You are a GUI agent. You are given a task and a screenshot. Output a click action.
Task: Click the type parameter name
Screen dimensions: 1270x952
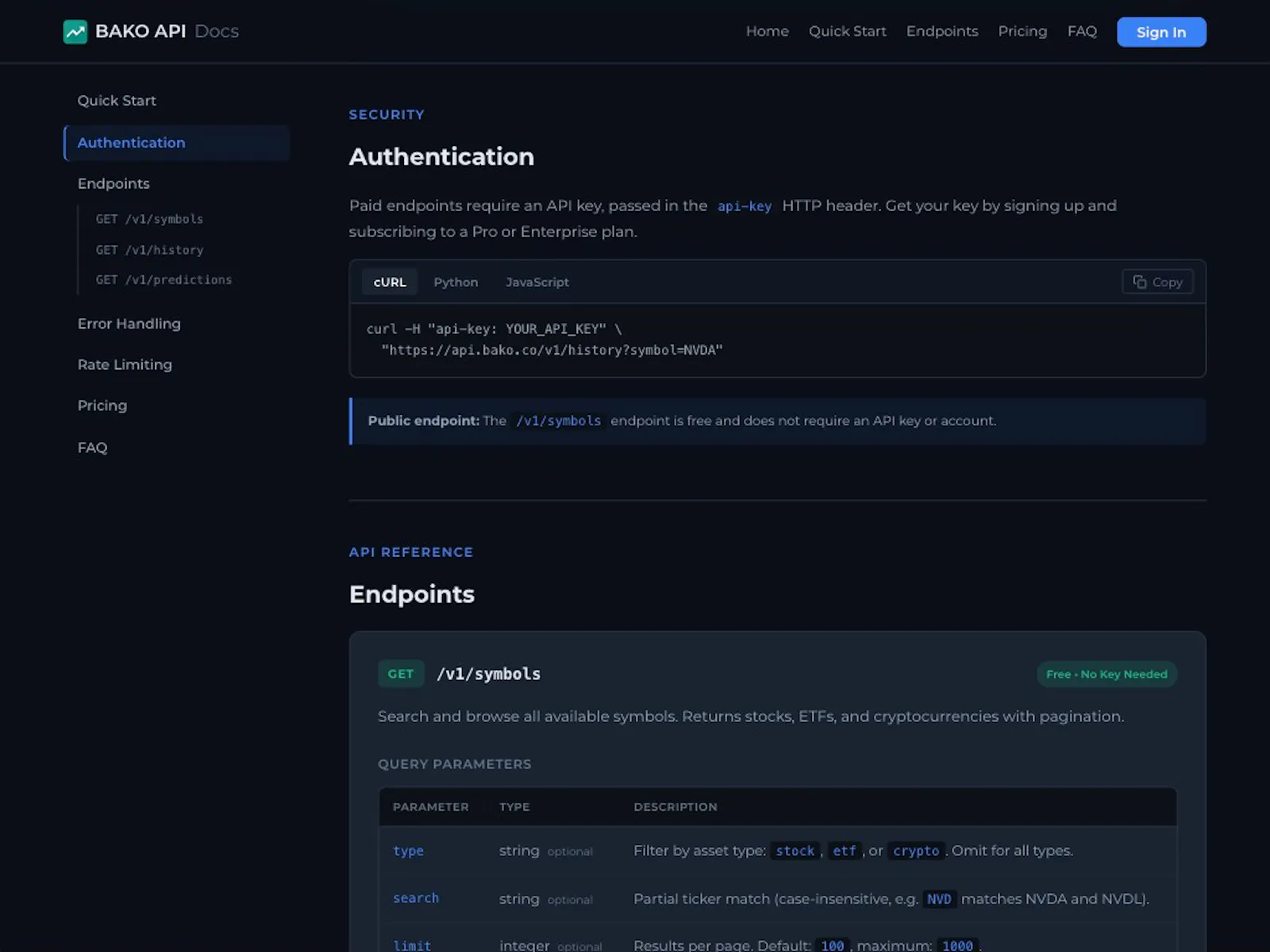[x=408, y=850]
